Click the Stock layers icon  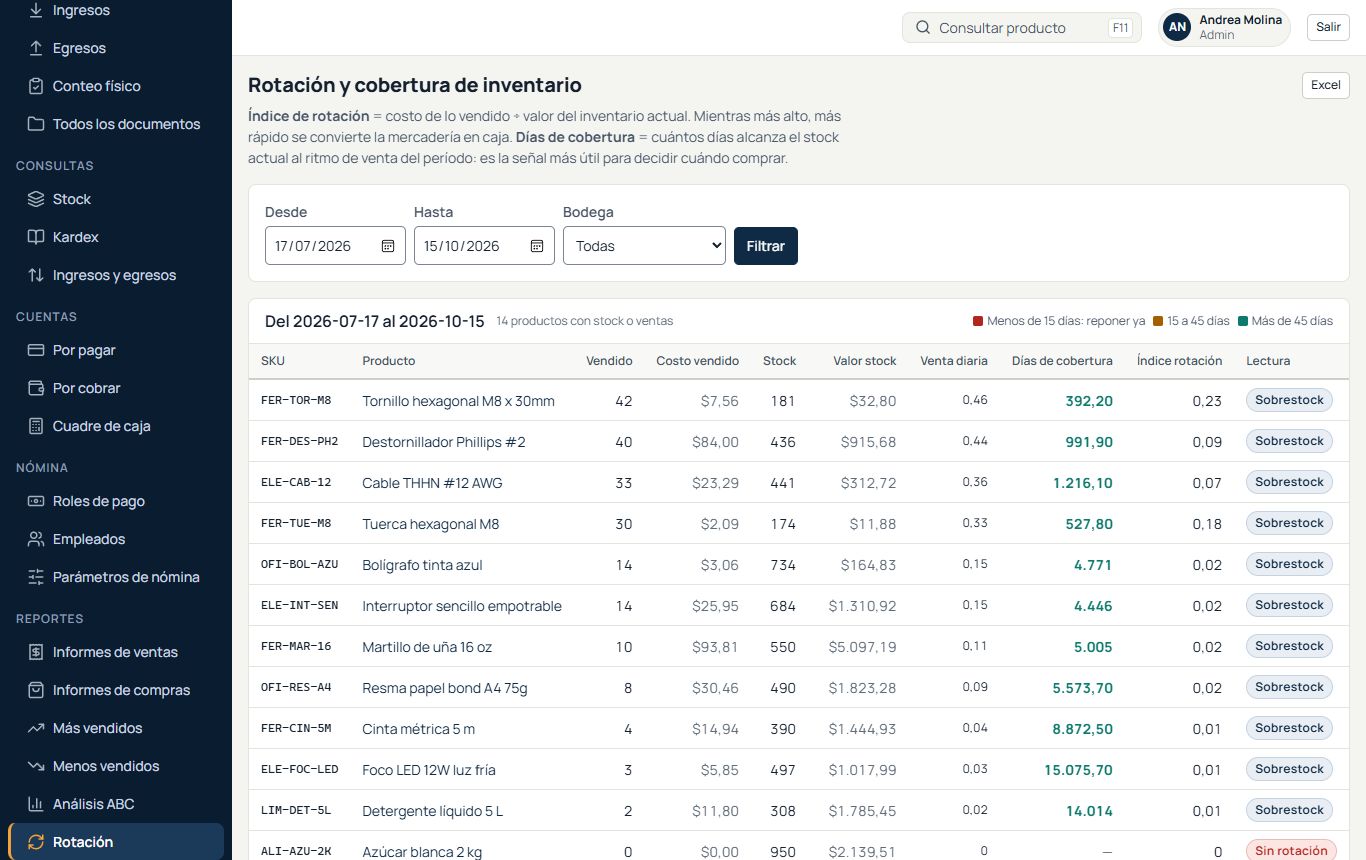[36, 199]
